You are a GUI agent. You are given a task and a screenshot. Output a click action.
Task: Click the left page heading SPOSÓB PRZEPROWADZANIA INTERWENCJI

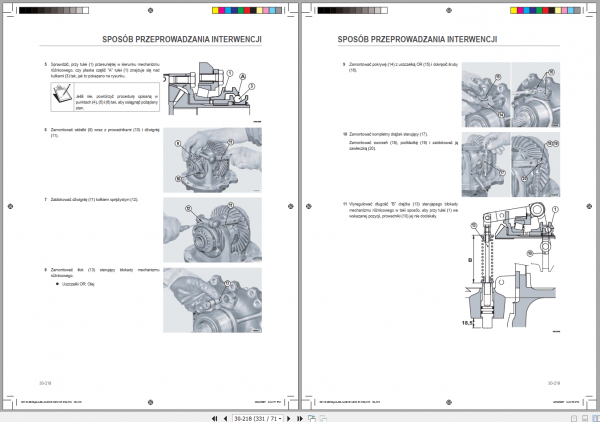pos(182,39)
